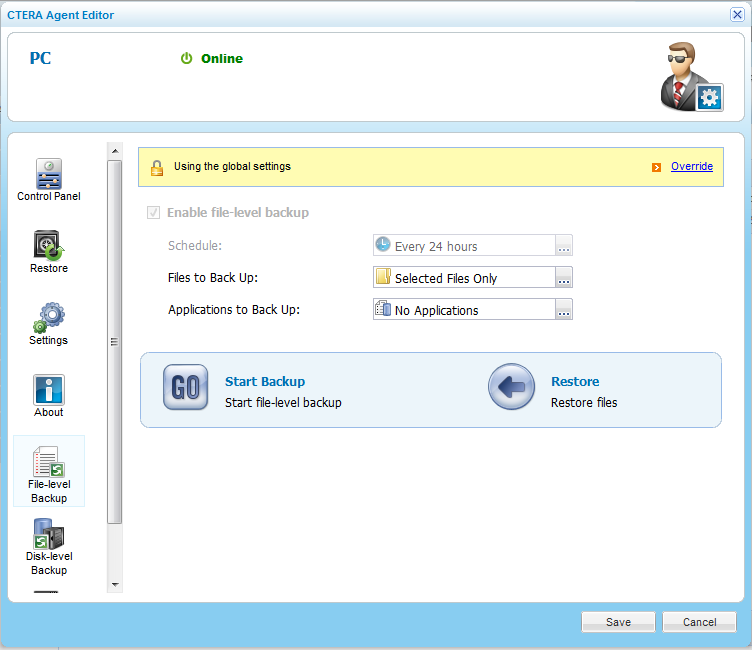Click 'Start file-level backup' description

(283, 402)
